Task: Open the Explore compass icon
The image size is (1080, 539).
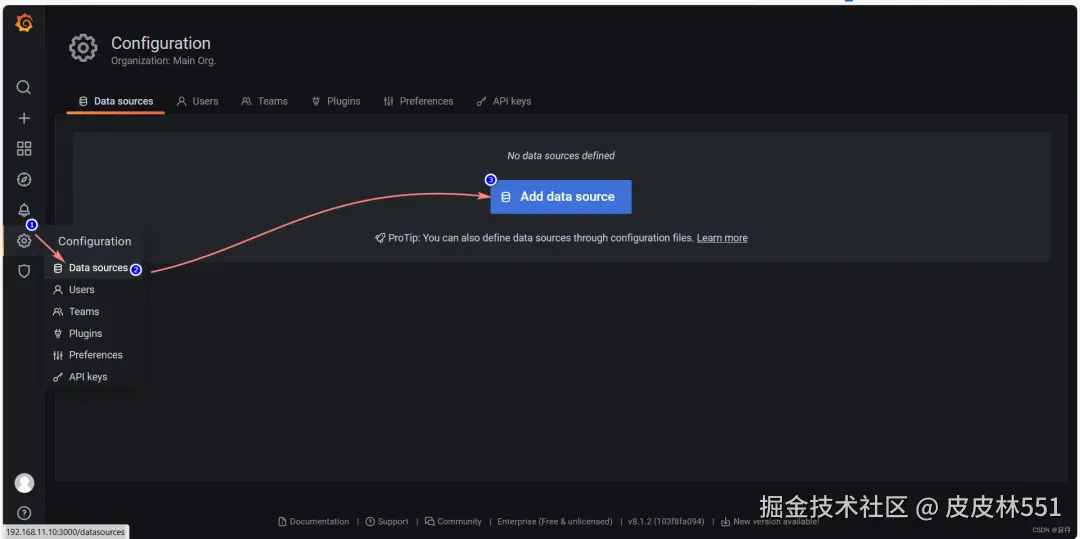Action: pyautogui.click(x=24, y=180)
